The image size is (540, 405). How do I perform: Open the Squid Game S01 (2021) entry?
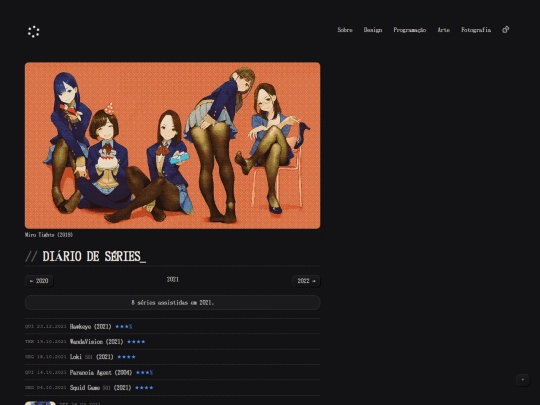click(x=100, y=387)
